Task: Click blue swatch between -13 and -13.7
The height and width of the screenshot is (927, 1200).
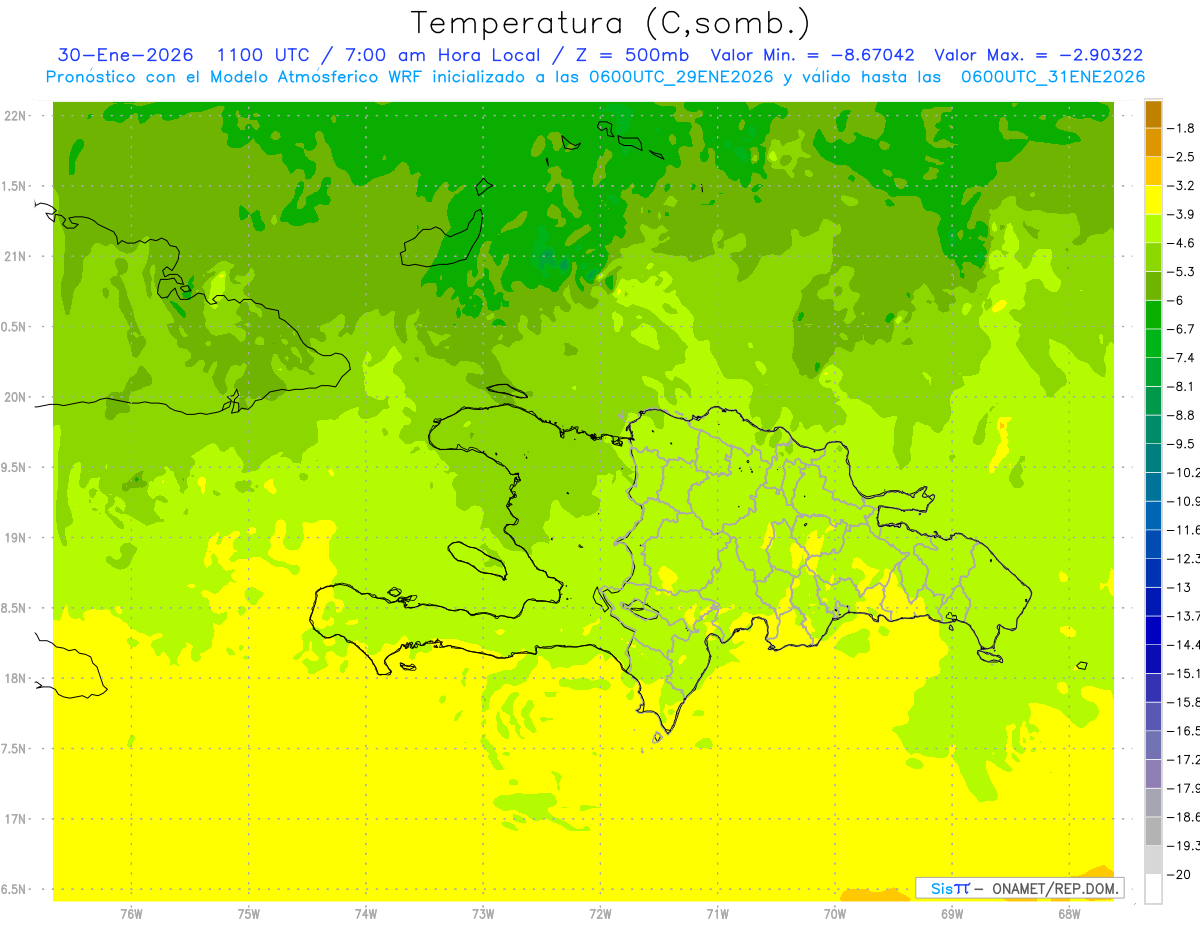Action: pos(1153,601)
